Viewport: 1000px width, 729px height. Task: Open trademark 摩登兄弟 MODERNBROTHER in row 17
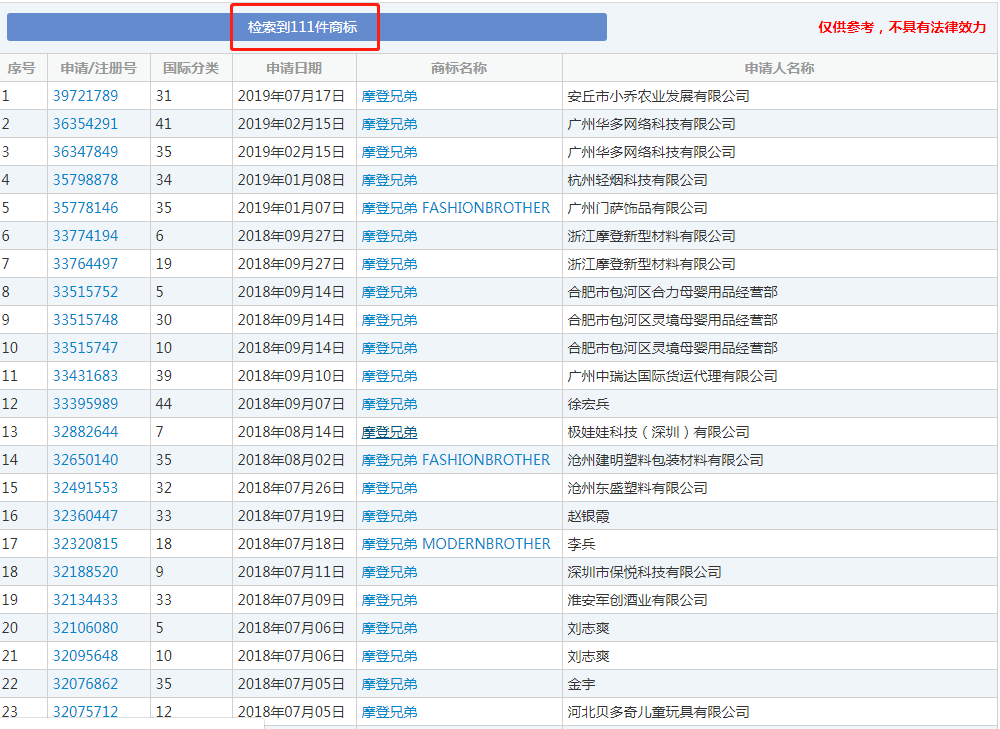pyautogui.click(x=456, y=544)
